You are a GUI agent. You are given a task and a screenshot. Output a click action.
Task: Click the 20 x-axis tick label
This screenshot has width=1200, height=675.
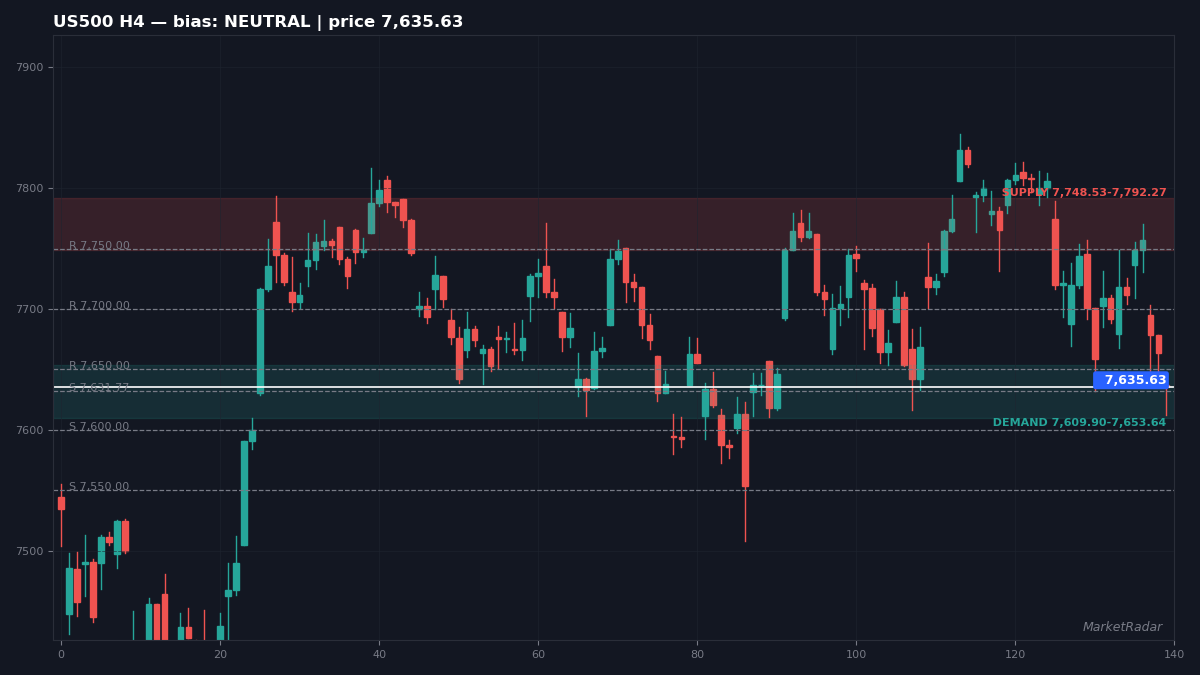tap(220, 655)
